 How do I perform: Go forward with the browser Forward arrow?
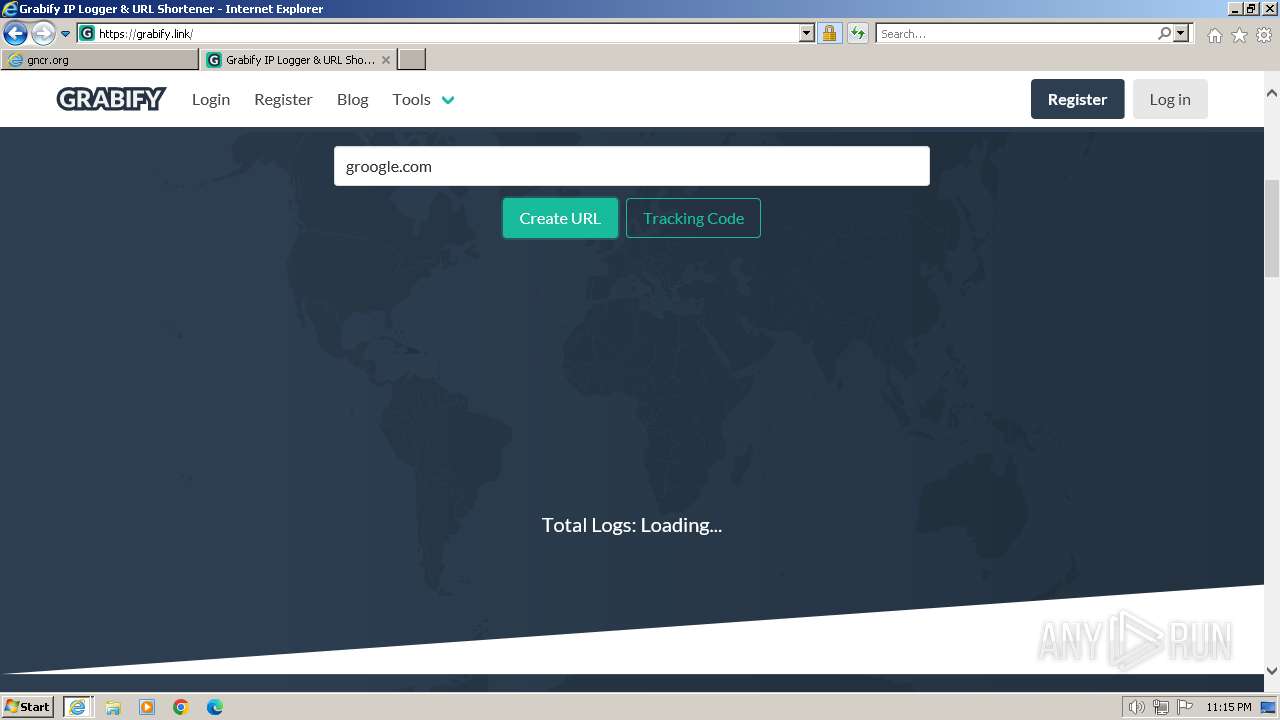point(43,34)
